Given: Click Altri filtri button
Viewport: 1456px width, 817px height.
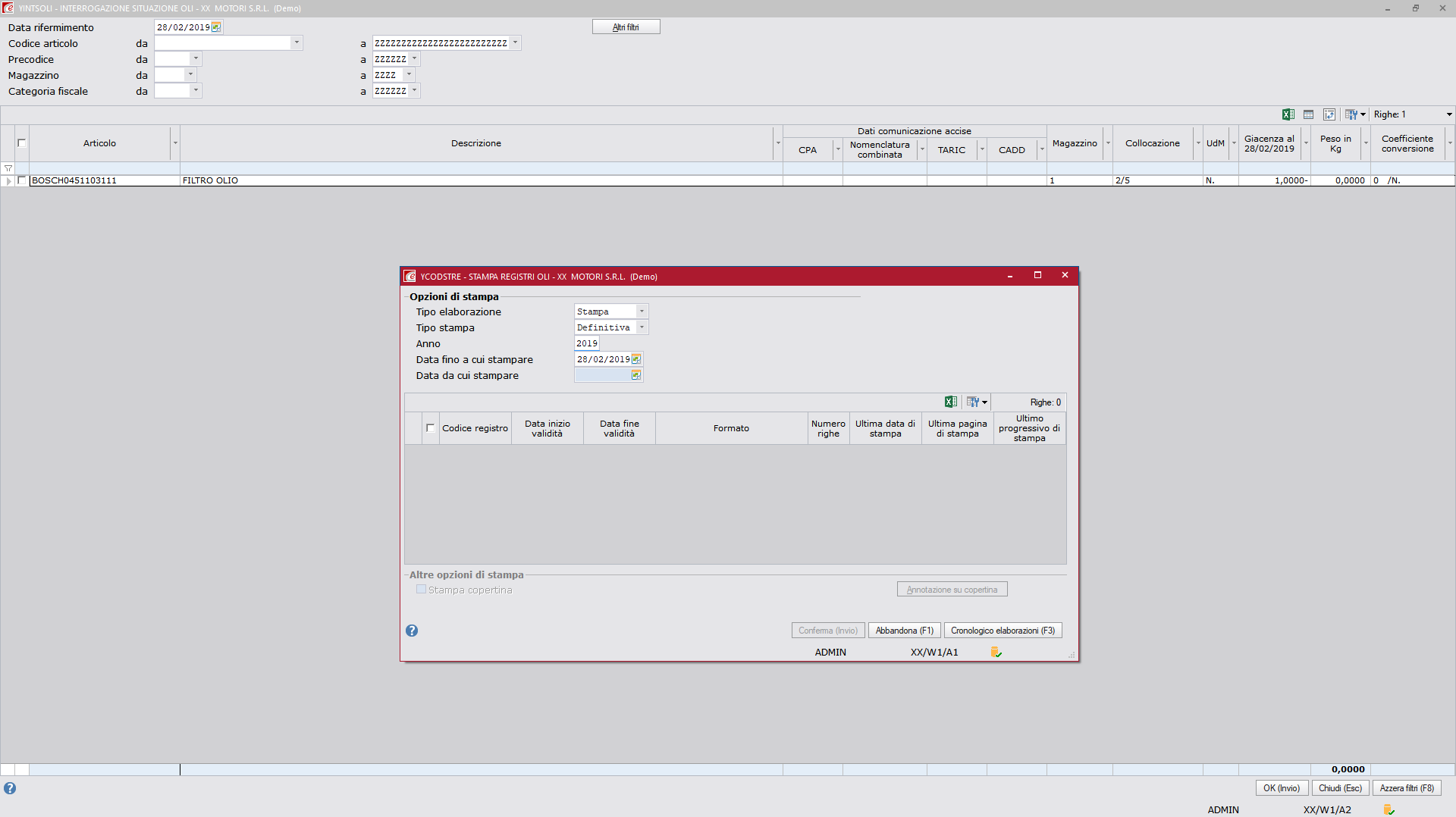Looking at the screenshot, I should tap(626, 27).
